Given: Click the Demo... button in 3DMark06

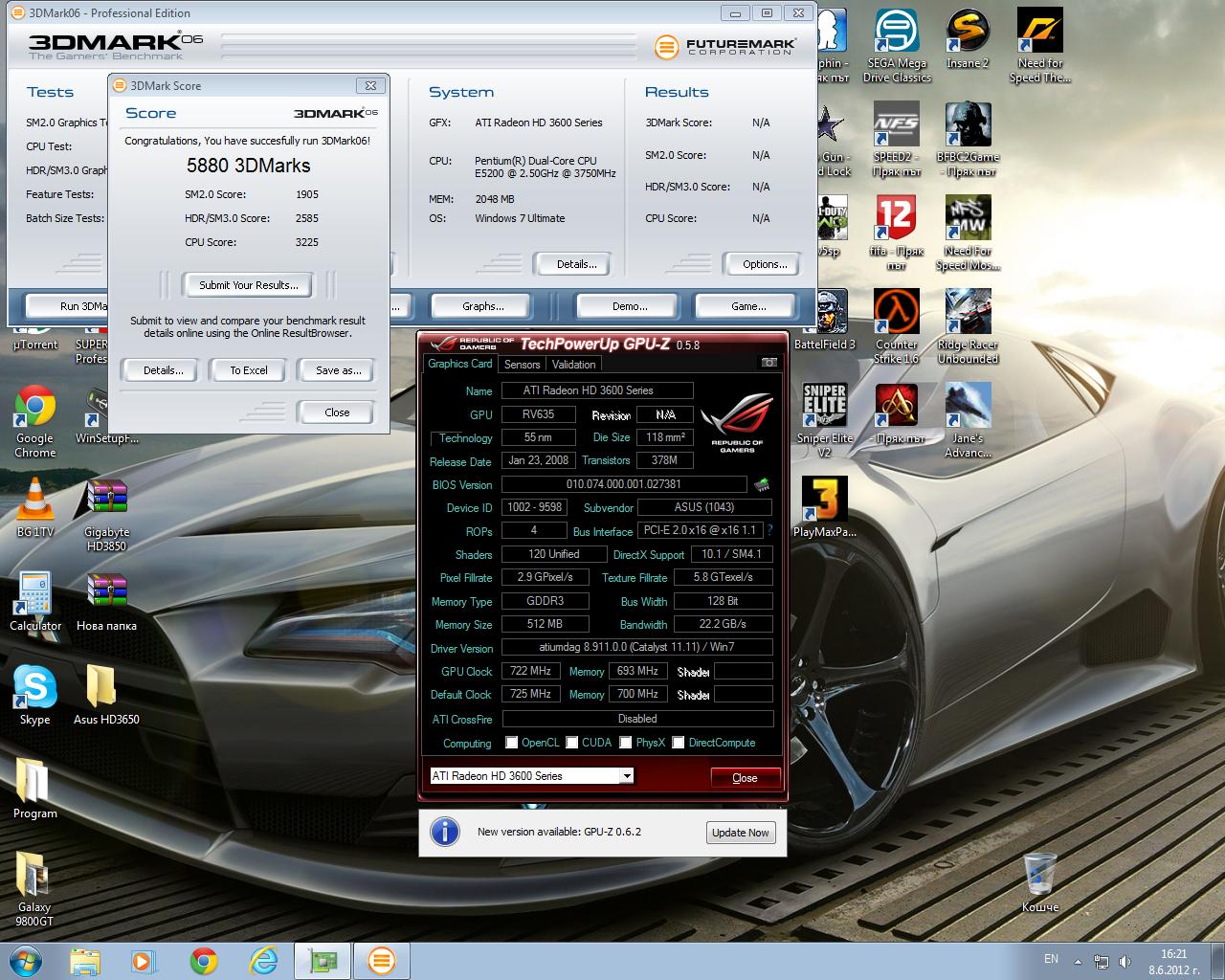Looking at the screenshot, I should coord(629,306).
